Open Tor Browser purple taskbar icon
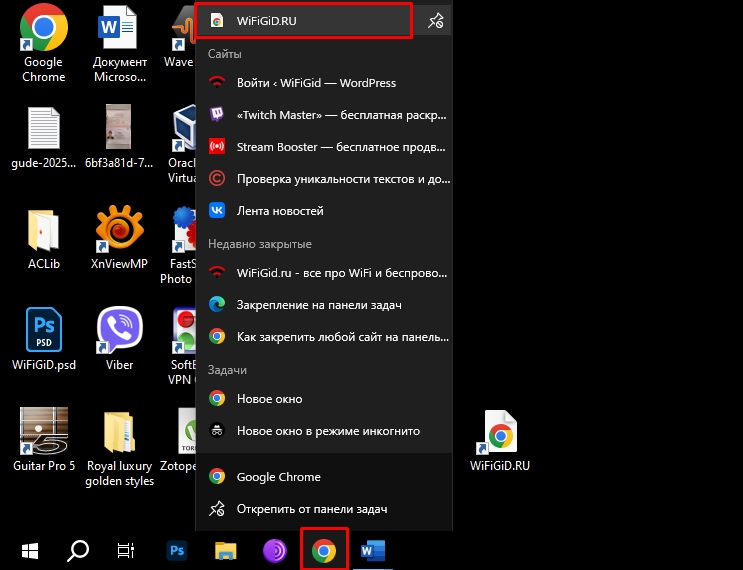The width and height of the screenshot is (743, 570). (x=275, y=551)
